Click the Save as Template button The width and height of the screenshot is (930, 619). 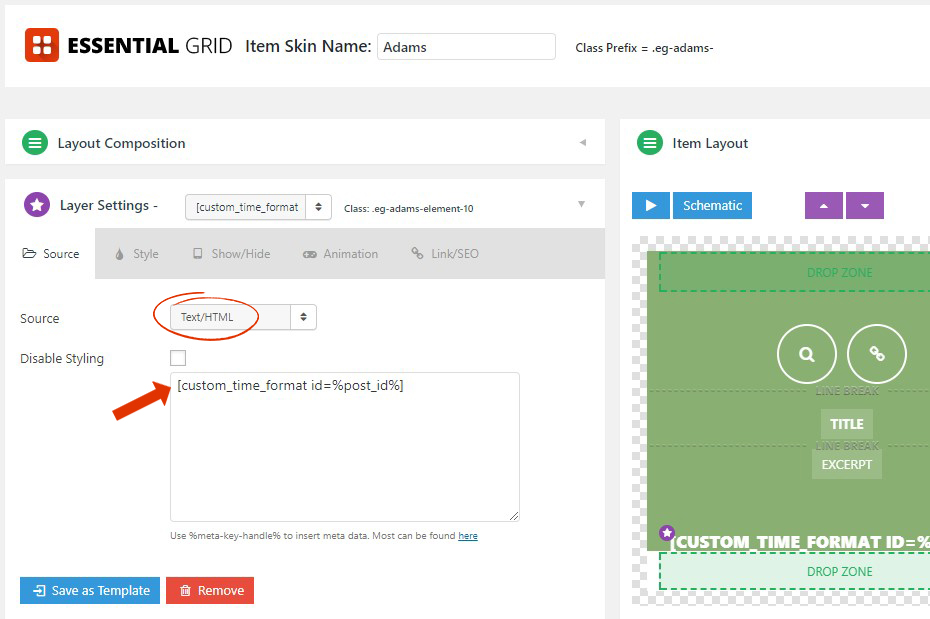90,591
